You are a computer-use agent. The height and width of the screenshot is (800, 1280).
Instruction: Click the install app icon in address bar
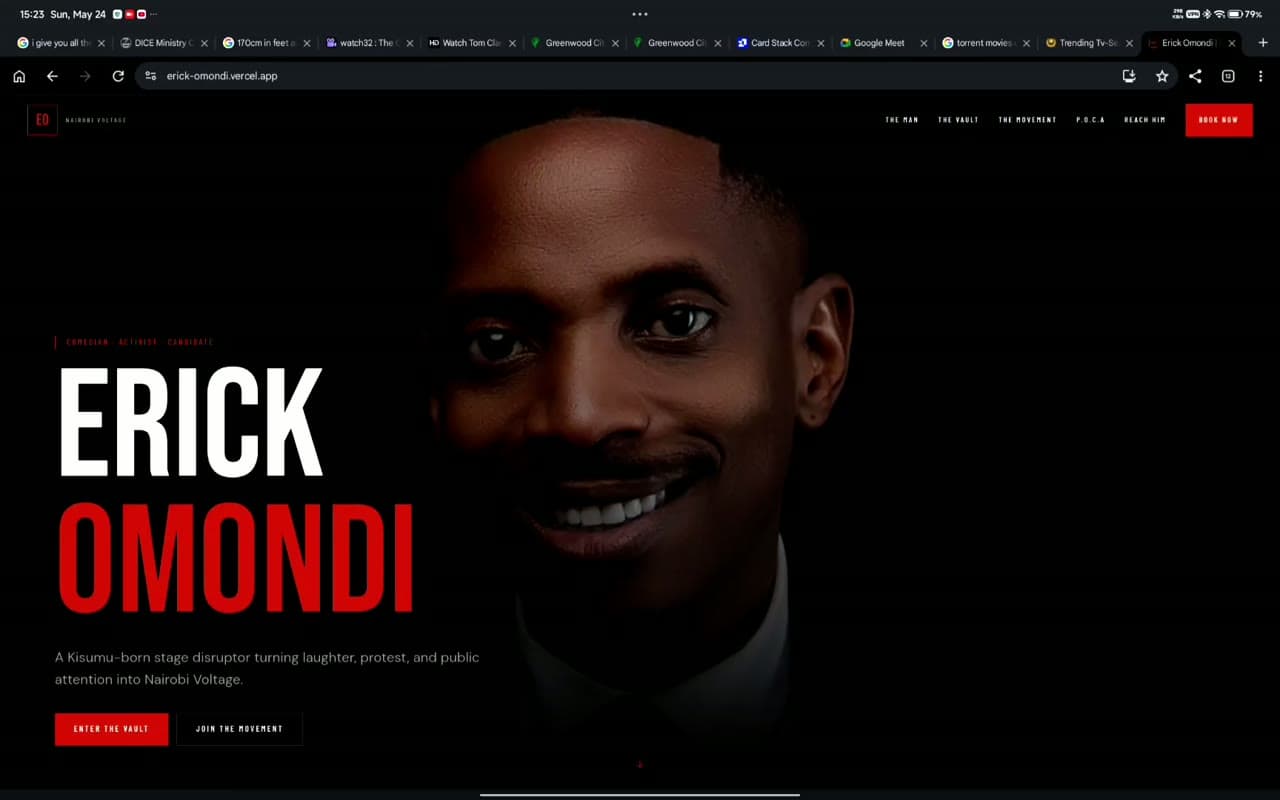click(1129, 76)
